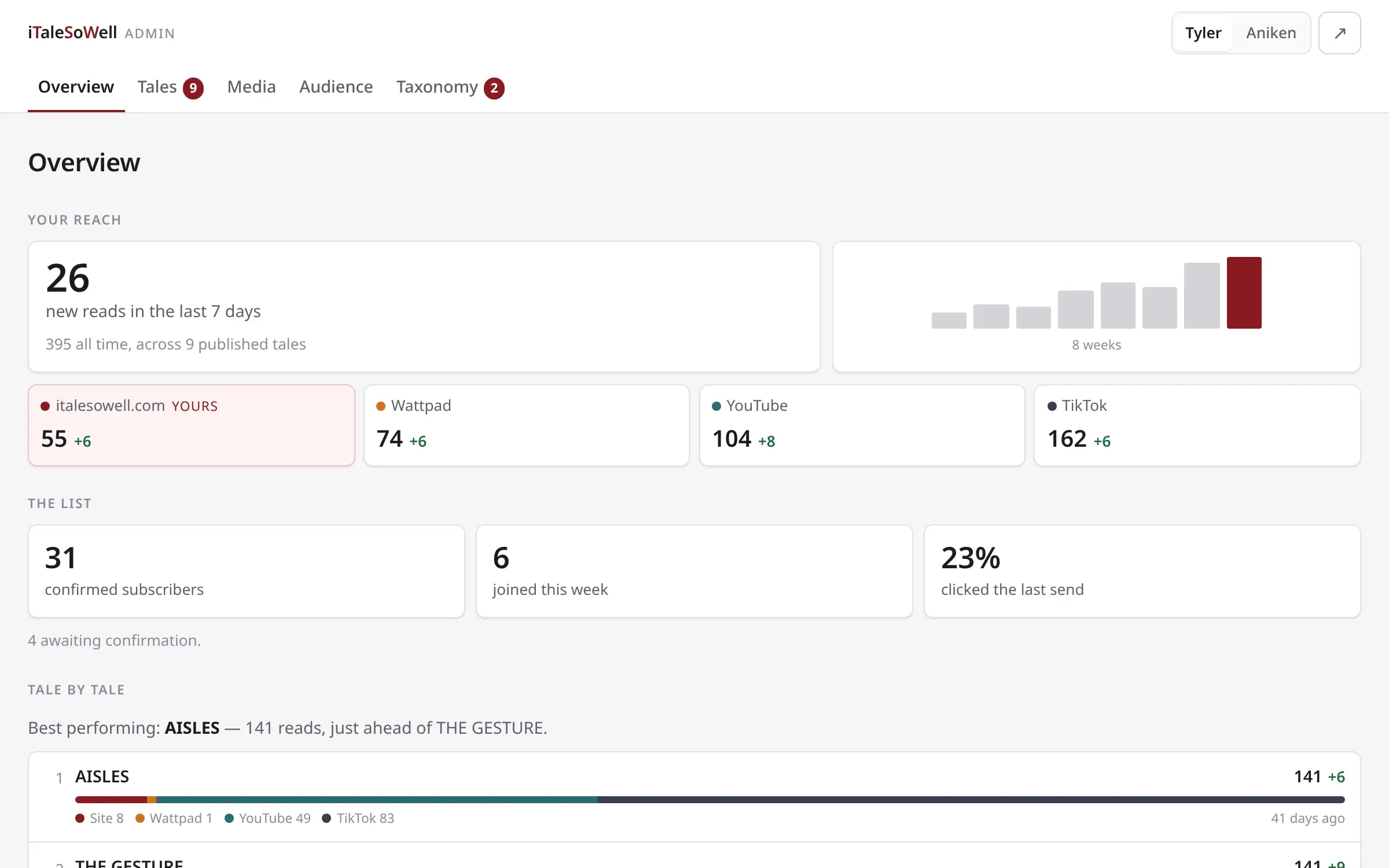Open the external-link arrow icon button
Viewport: 1389px width, 868px height.
[x=1339, y=33]
